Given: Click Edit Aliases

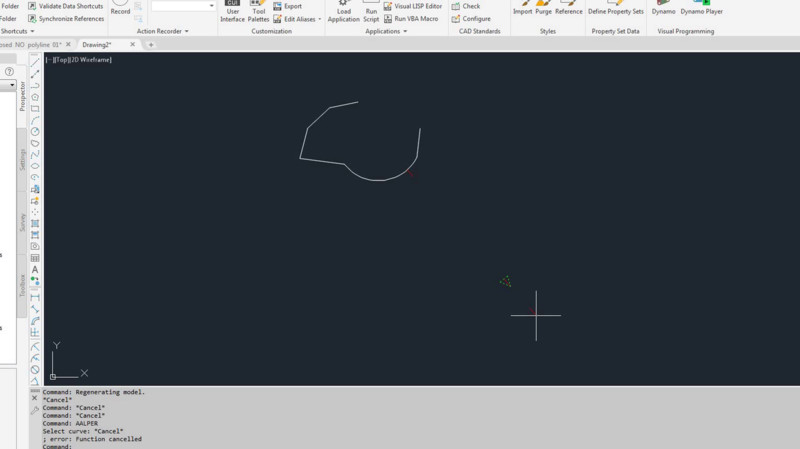Looking at the screenshot, I should 294,19.
